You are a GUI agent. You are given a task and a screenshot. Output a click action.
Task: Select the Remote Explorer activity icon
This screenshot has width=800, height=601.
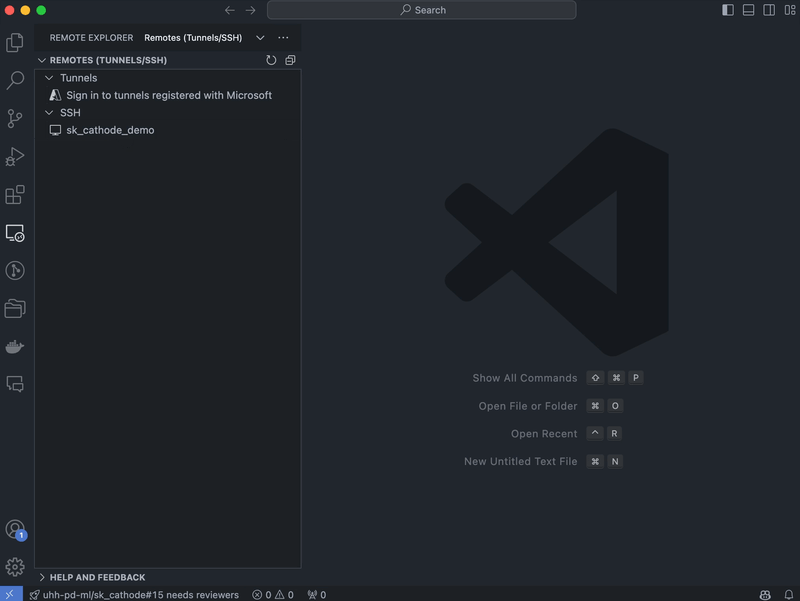point(15,233)
